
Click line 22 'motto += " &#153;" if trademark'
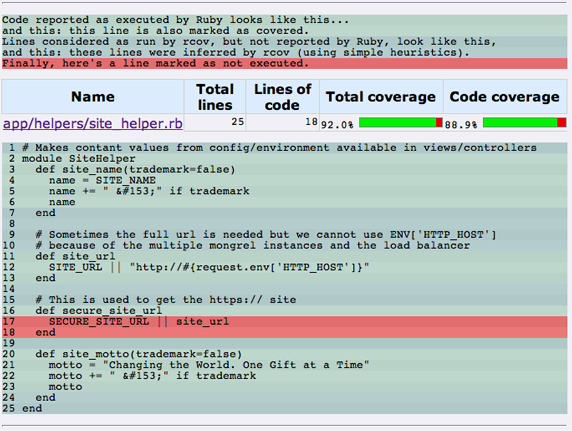285,376
